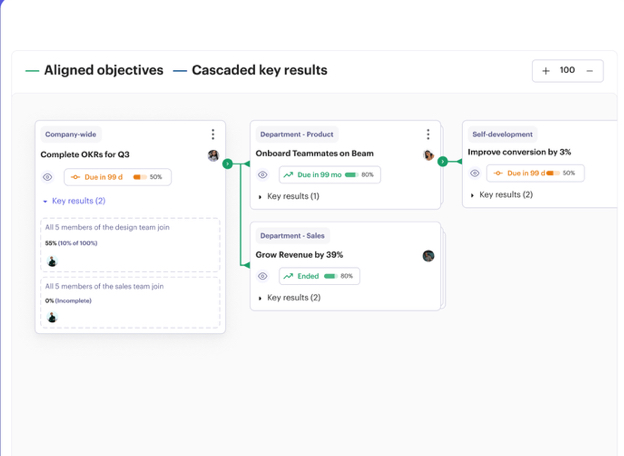Click the green connector node on the Department - Product card

coord(443,162)
